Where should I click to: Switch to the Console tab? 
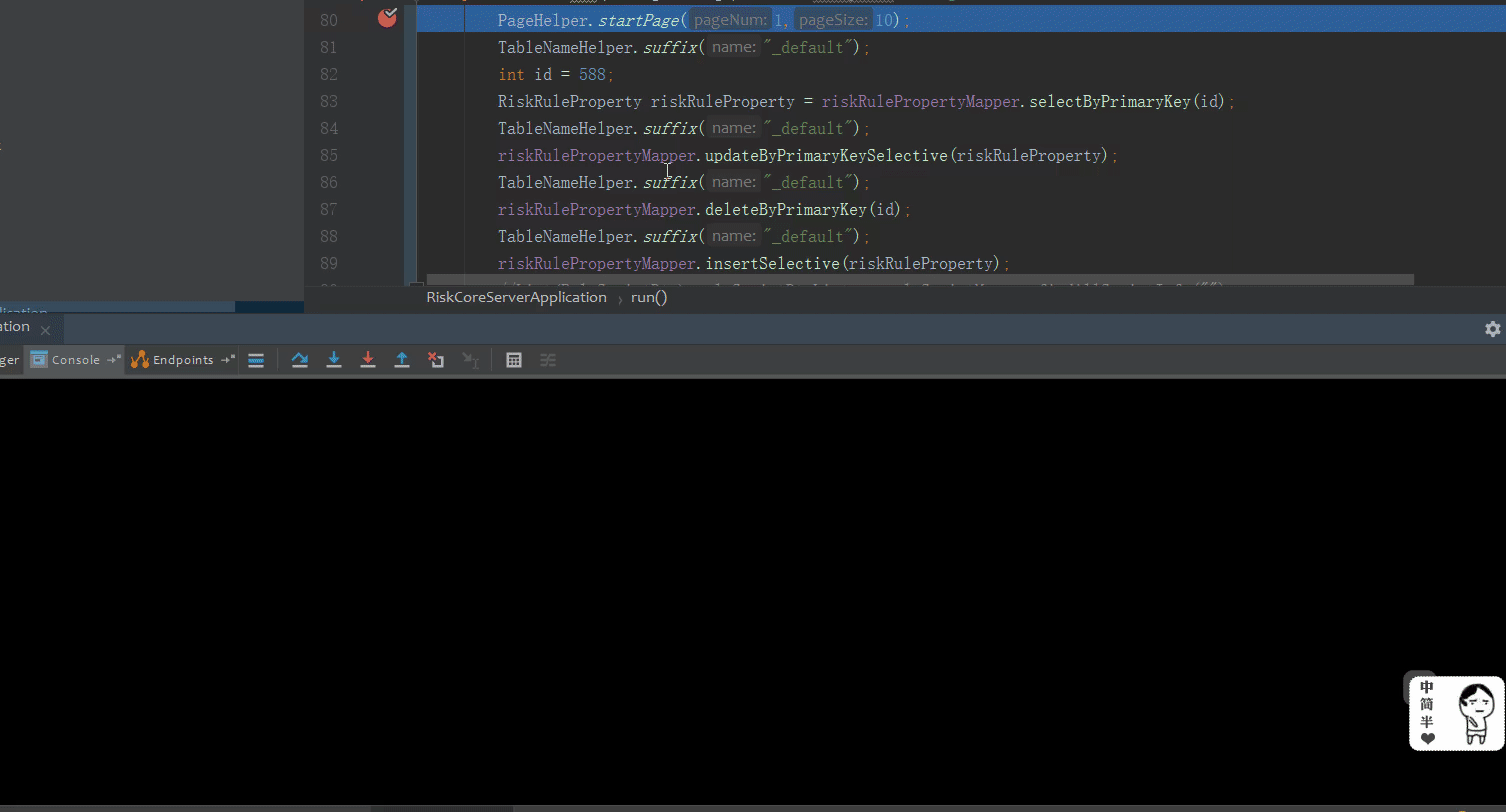75,360
